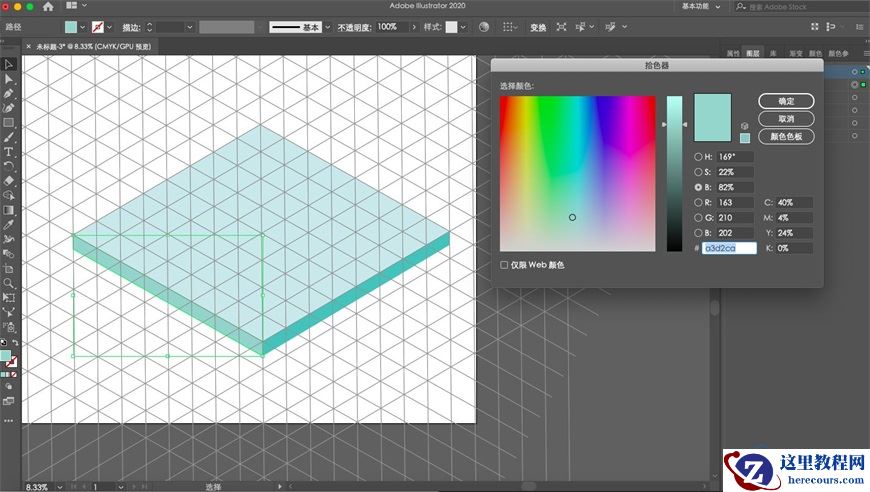Click the 变换 transform link
Viewport: 870px width, 492px height.
(x=538, y=27)
